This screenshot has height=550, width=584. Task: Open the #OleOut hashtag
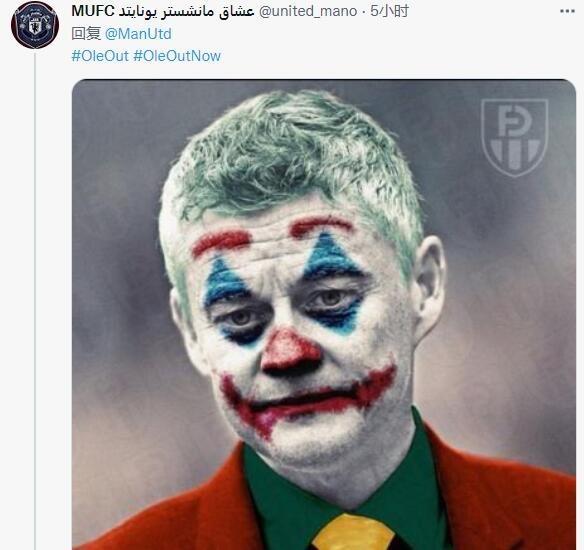pos(100,56)
